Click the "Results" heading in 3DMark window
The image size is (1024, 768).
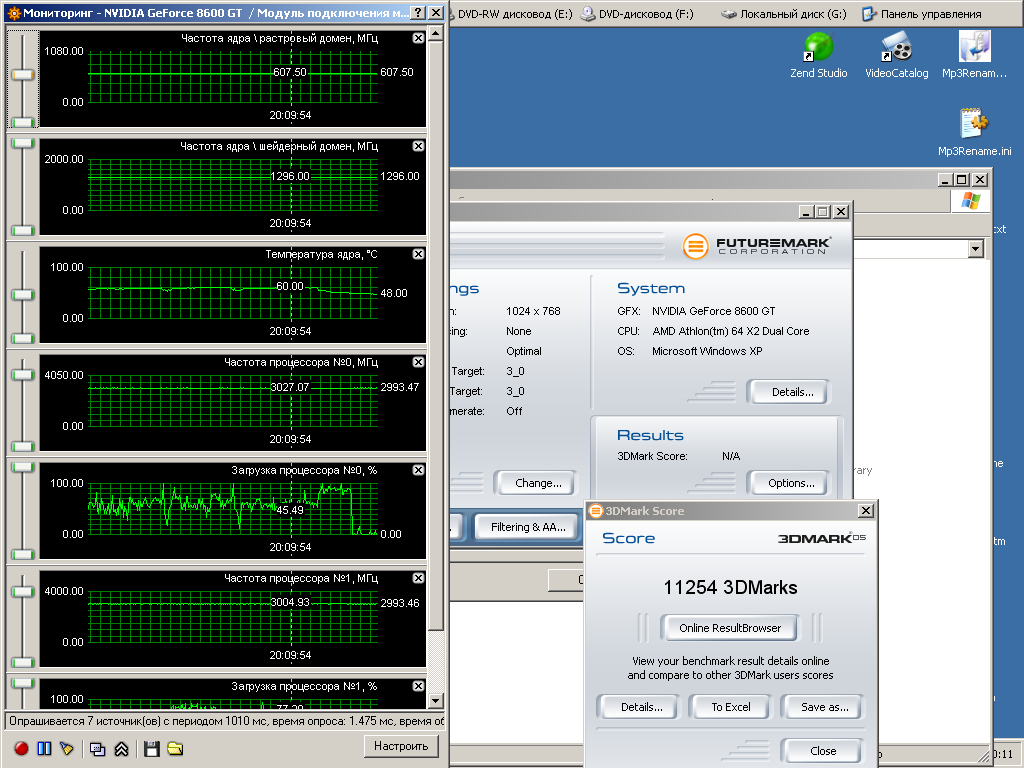650,436
